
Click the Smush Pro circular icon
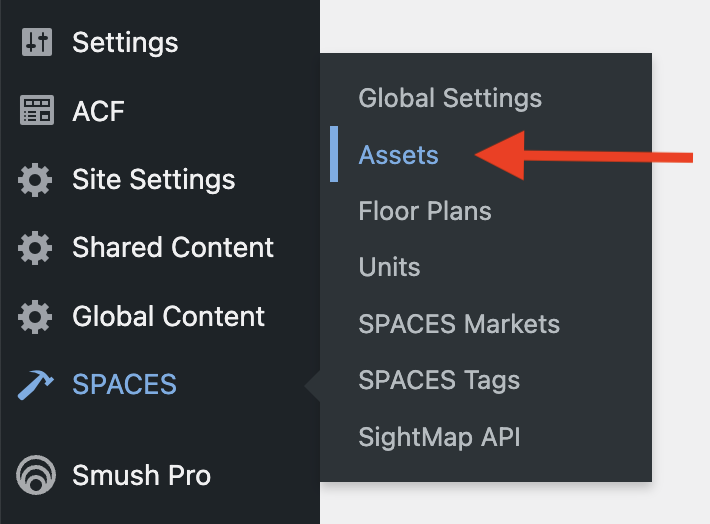pyautogui.click(x=36, y=475)
